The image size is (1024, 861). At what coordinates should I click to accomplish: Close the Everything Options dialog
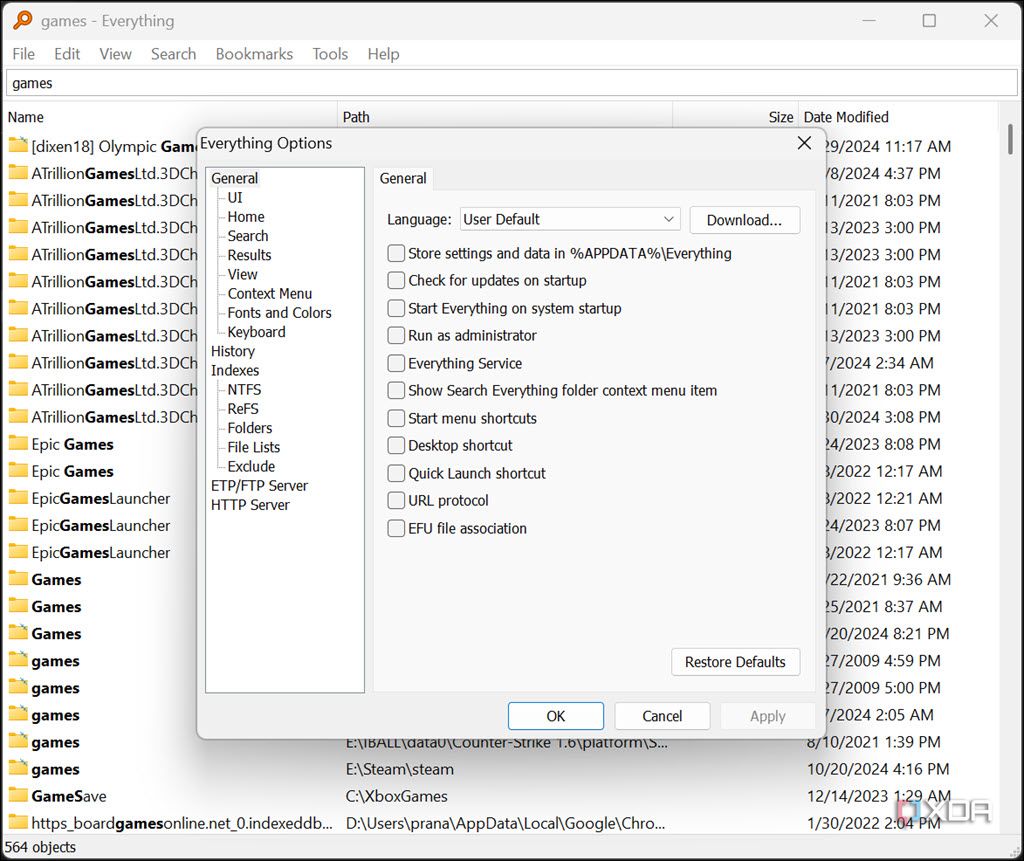coord(805,143)
